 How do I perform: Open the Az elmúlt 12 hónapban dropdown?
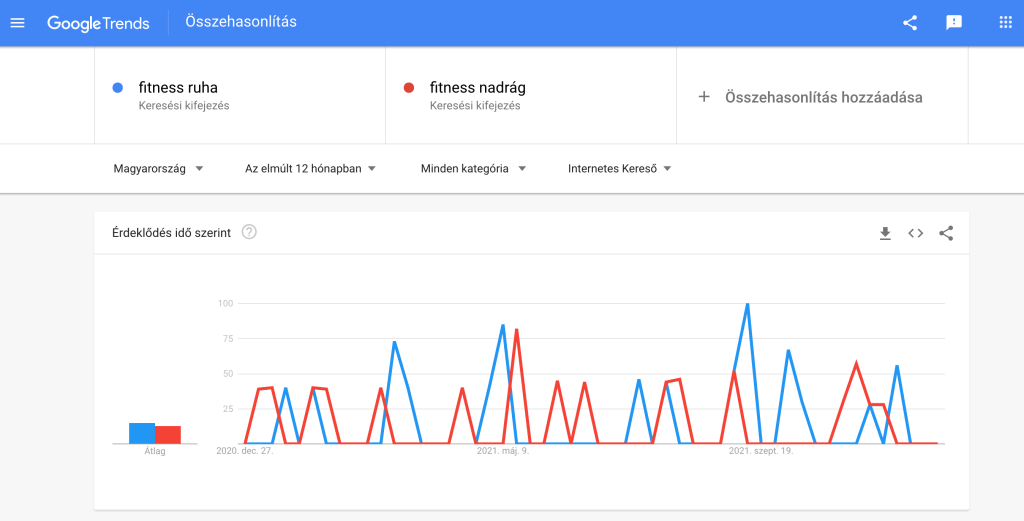pos(310,169)
